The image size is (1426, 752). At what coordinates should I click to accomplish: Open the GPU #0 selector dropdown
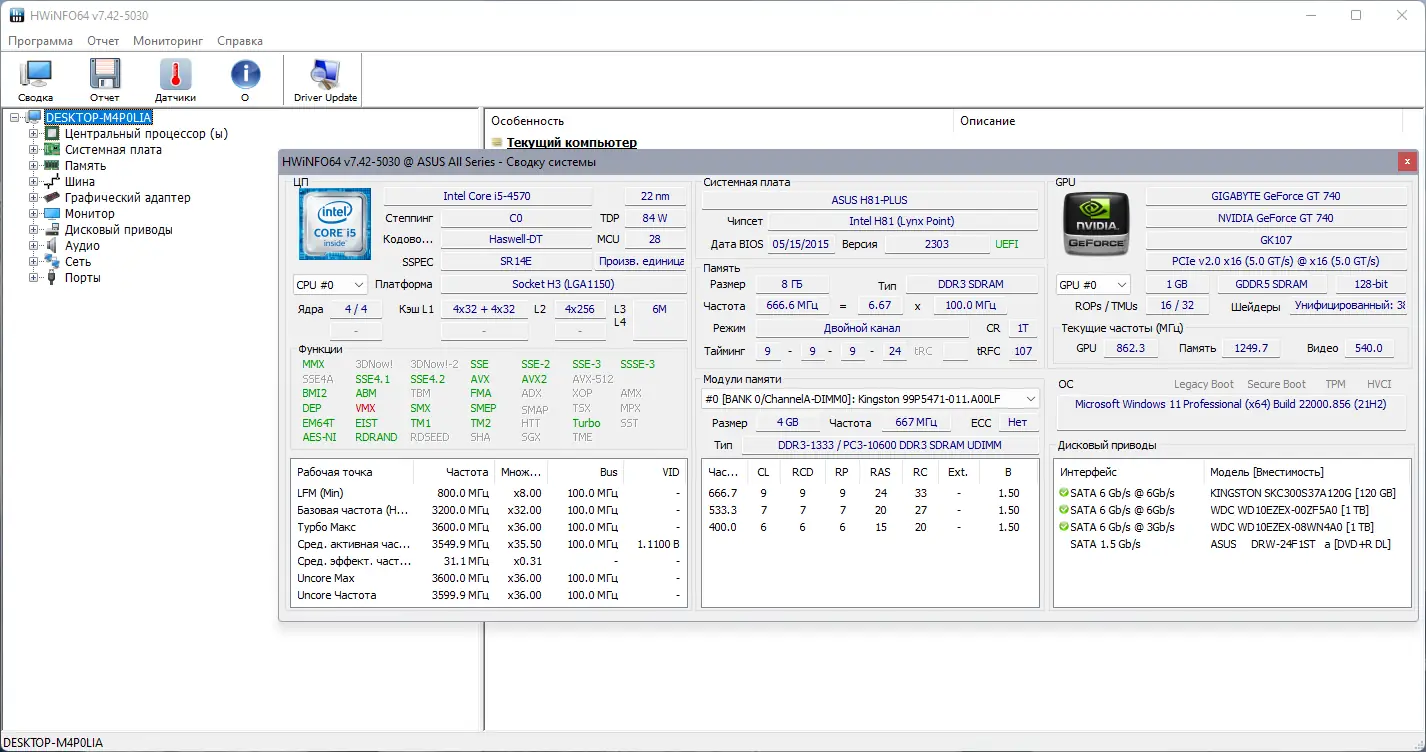(1093, 285)
